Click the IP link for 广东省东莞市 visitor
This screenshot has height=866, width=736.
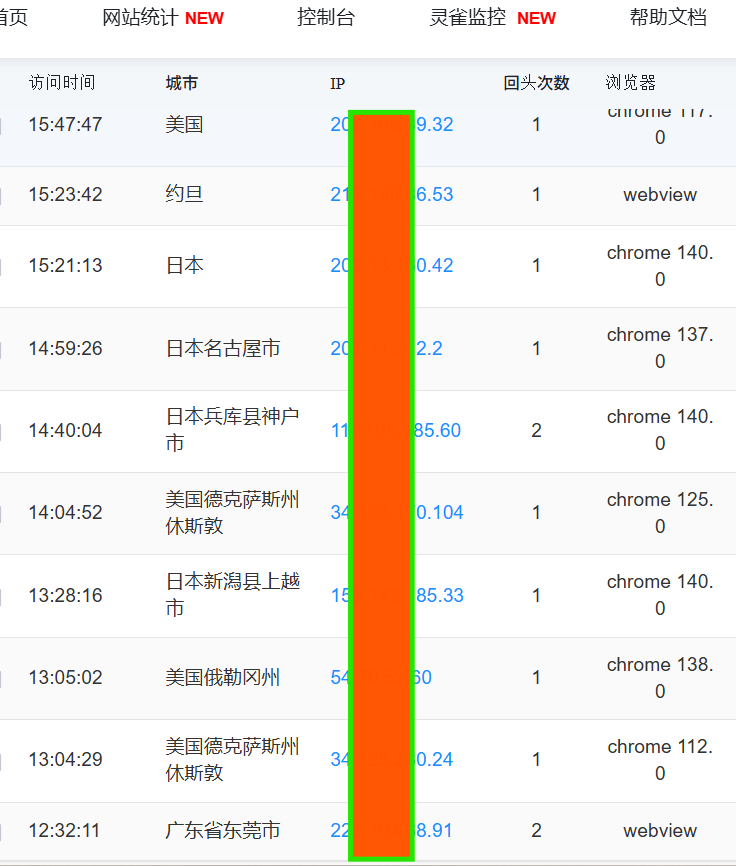(434, 831)
